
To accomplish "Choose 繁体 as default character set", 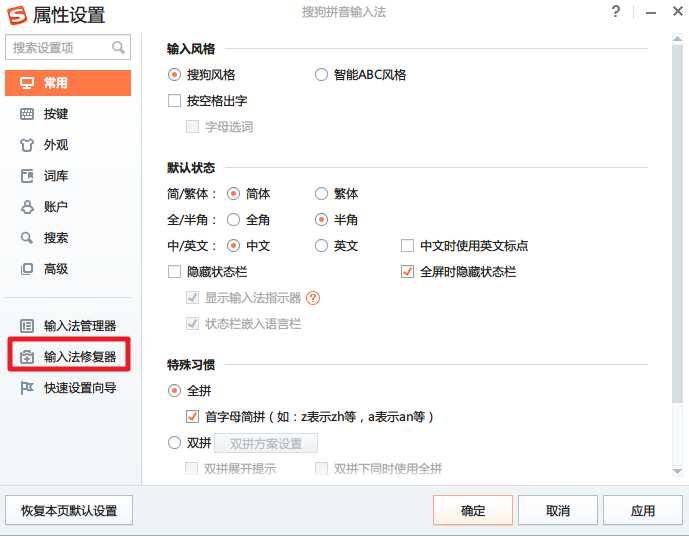I will pyautogui.click(x=321, y=194).
